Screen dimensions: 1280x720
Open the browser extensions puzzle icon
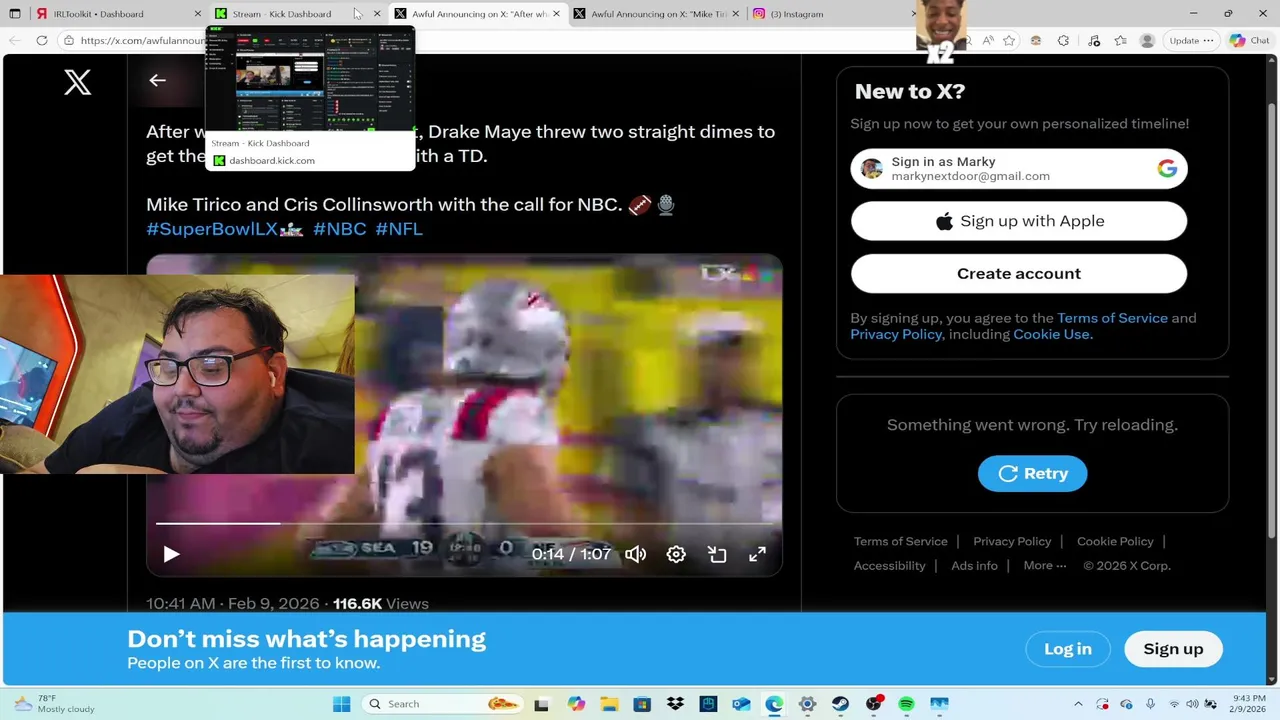(x=1063, y=40)
